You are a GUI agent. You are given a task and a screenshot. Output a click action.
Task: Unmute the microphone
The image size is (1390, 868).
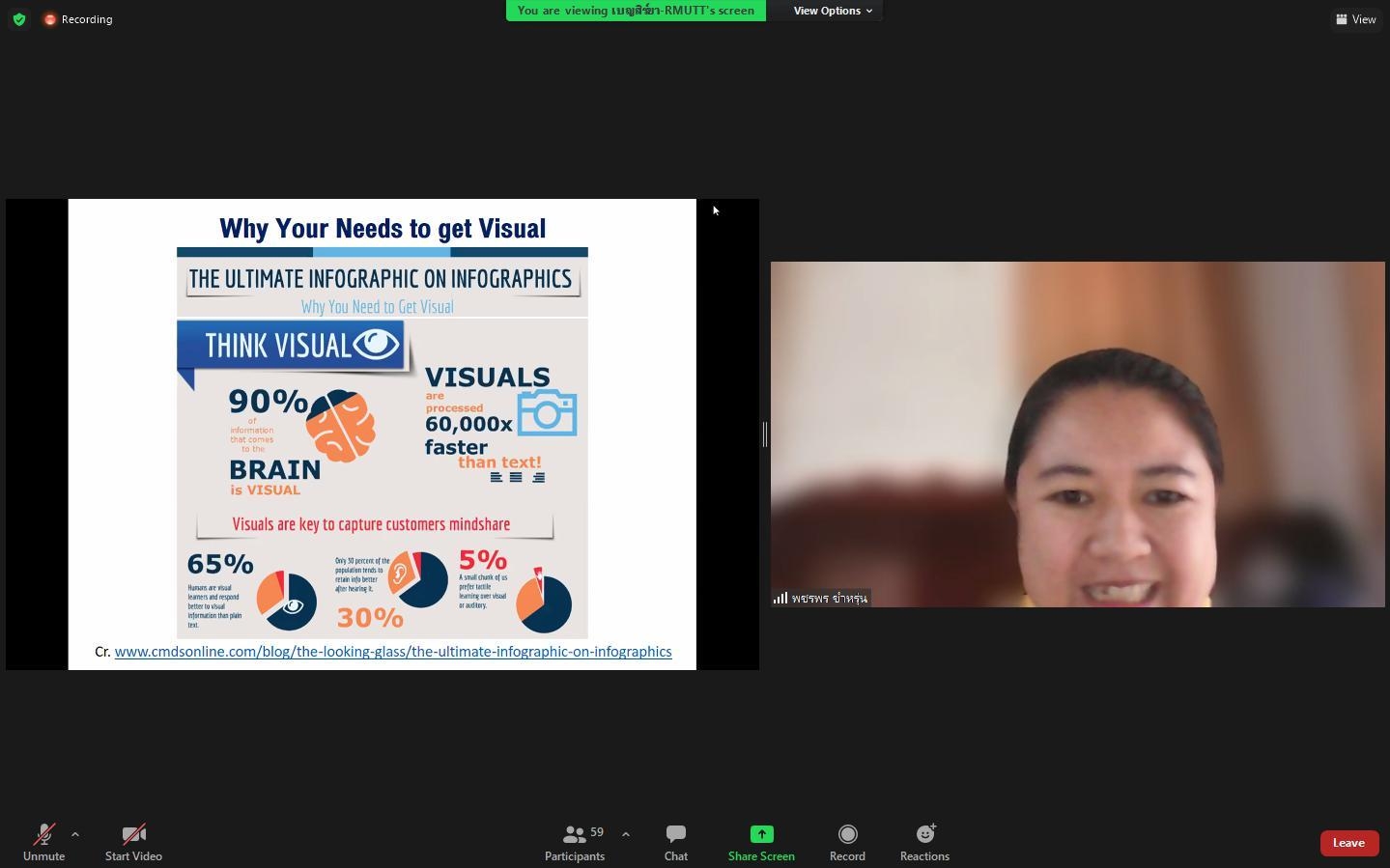(x=43, y=842)
